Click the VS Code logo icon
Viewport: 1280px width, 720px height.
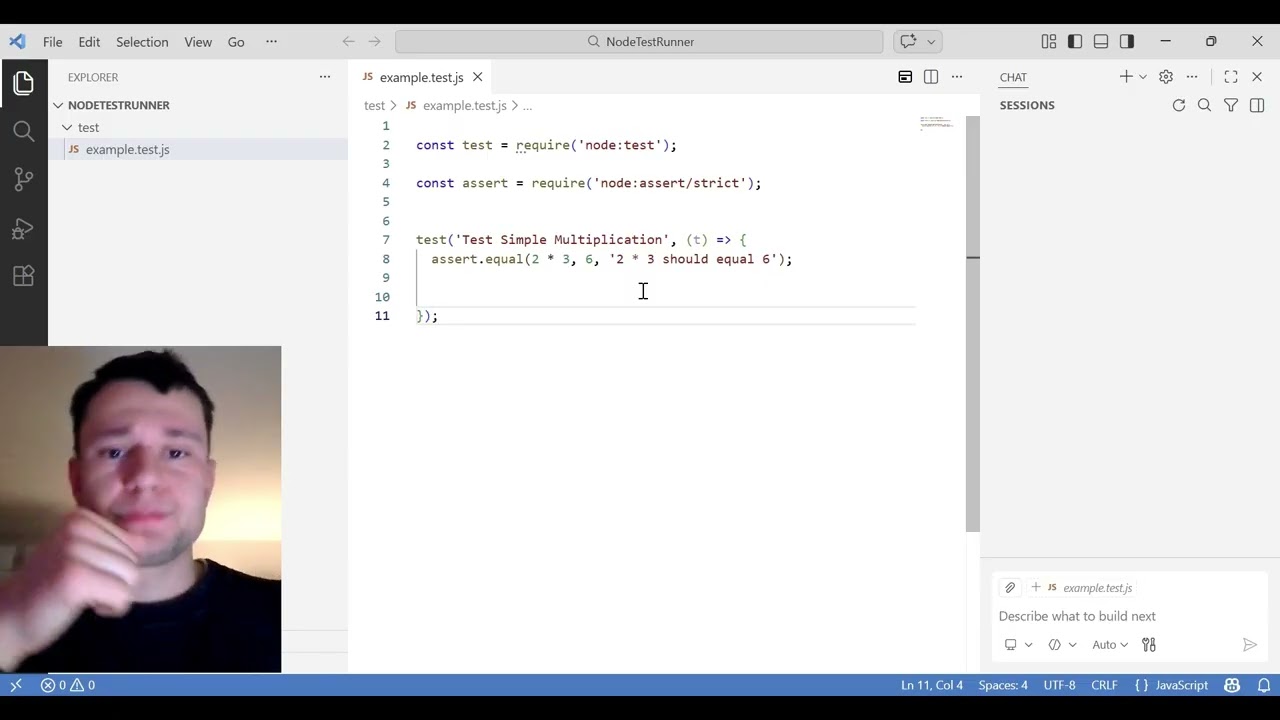coord(17,41)
